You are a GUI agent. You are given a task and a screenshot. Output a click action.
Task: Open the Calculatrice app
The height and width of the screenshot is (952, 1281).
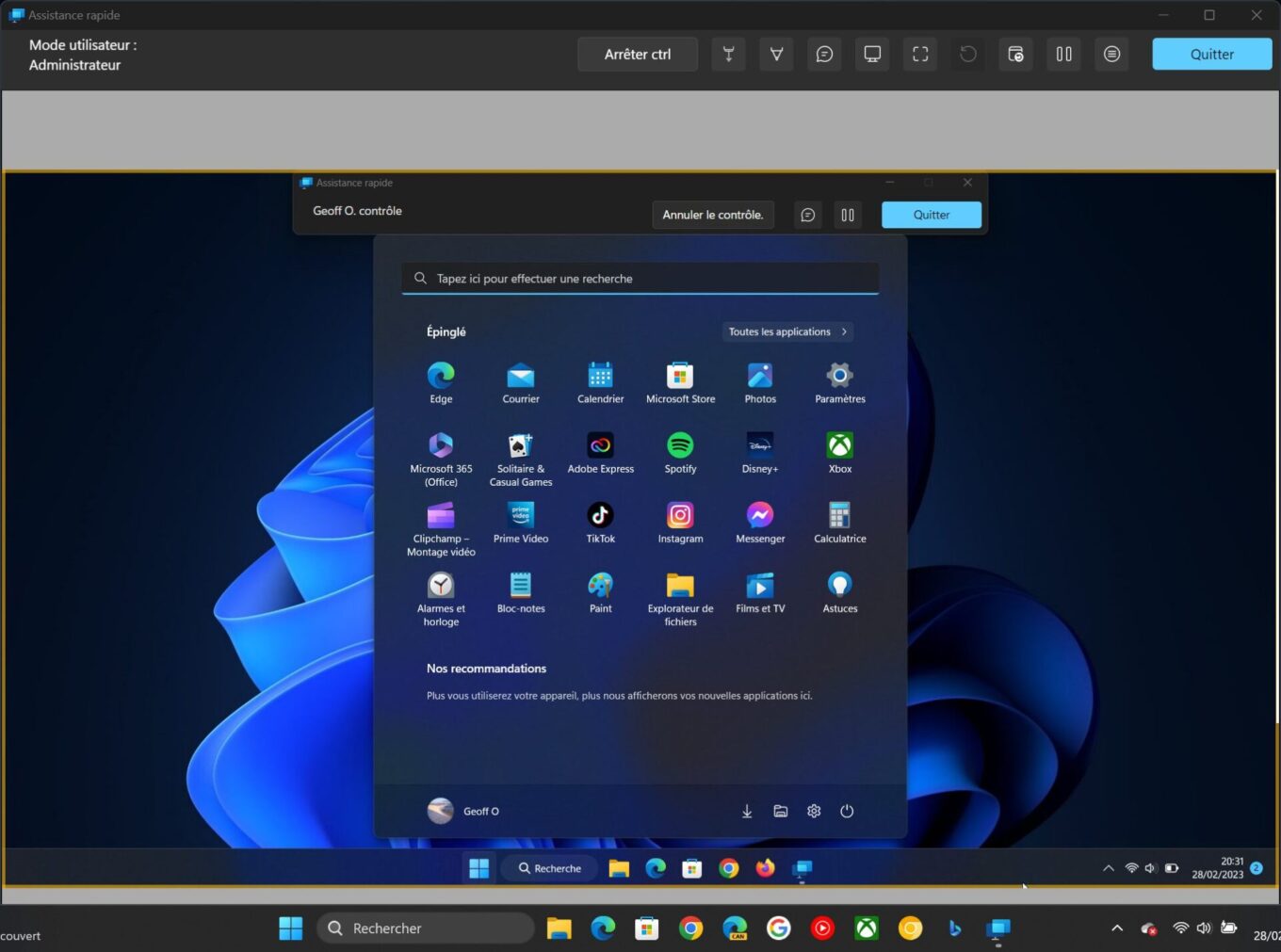pos(840,523)
